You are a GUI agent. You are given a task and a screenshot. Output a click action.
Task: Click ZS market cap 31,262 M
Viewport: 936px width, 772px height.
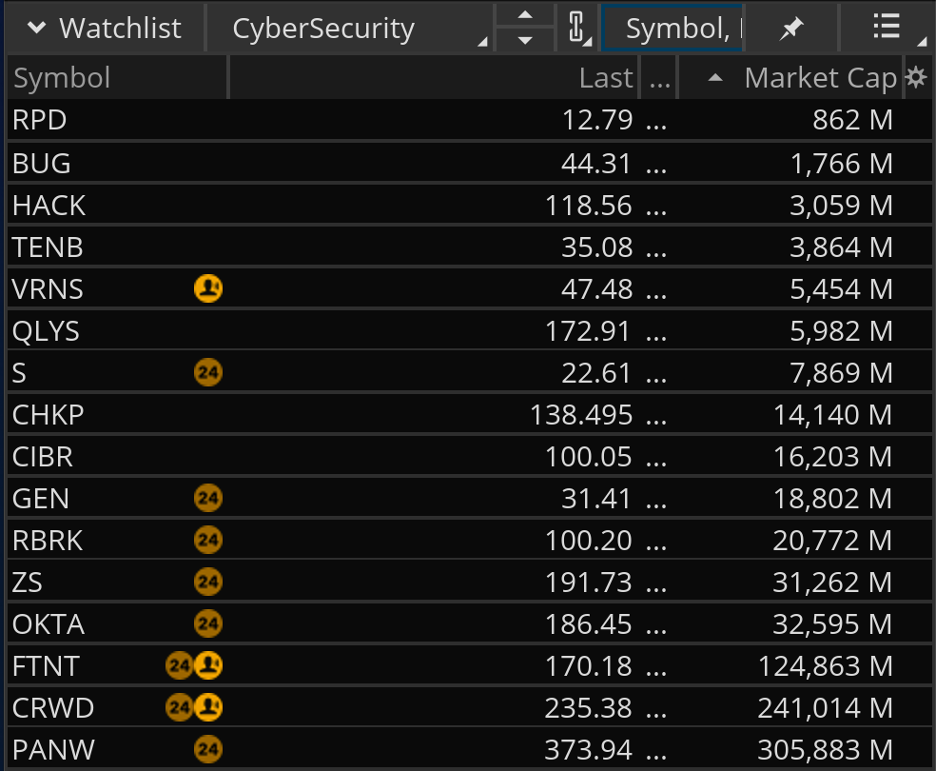click(833, 582)
